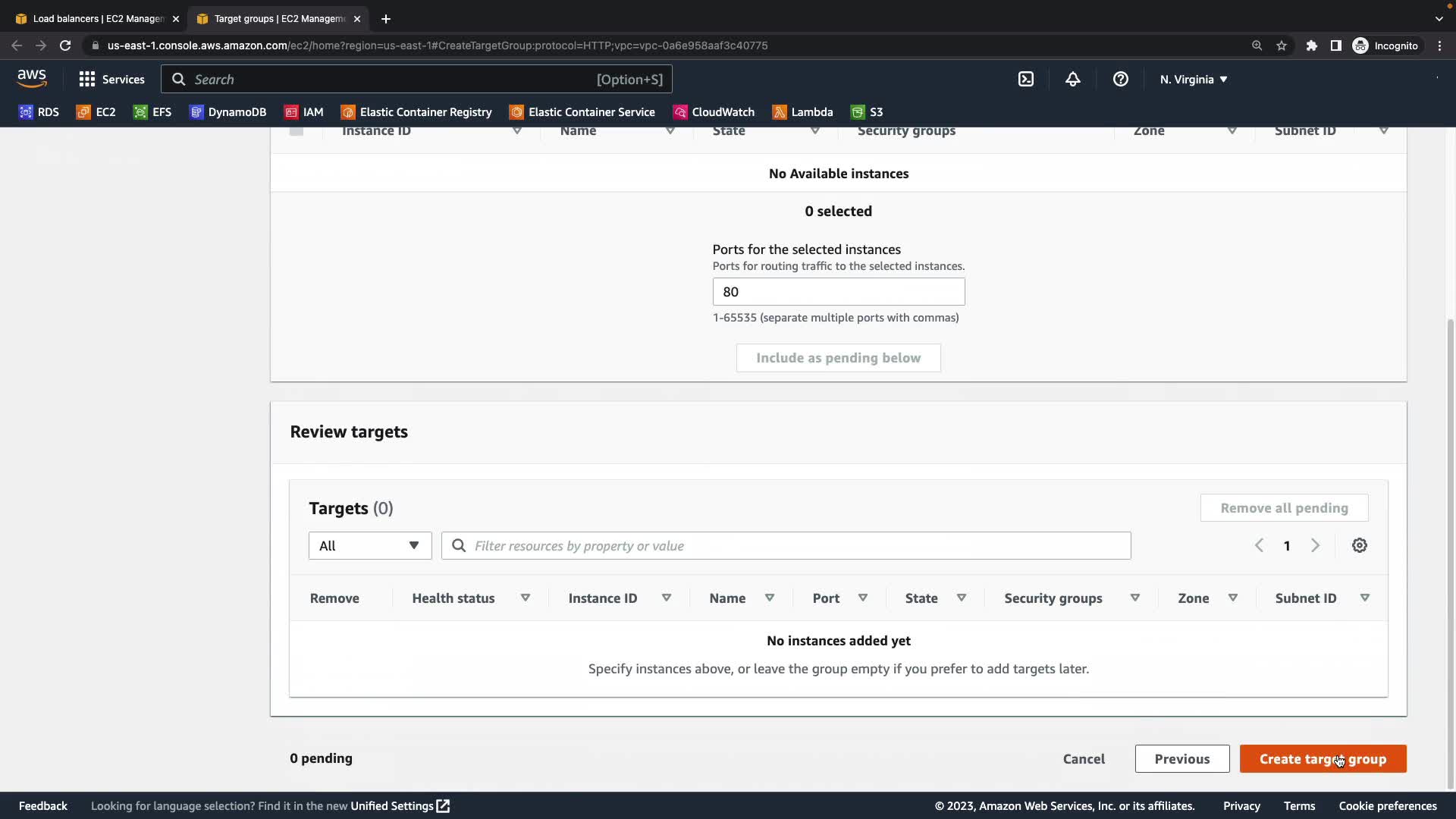Screen dimensions: 1456x819
Task: Open the All targets filter dropdown
Action: [369, 545]
